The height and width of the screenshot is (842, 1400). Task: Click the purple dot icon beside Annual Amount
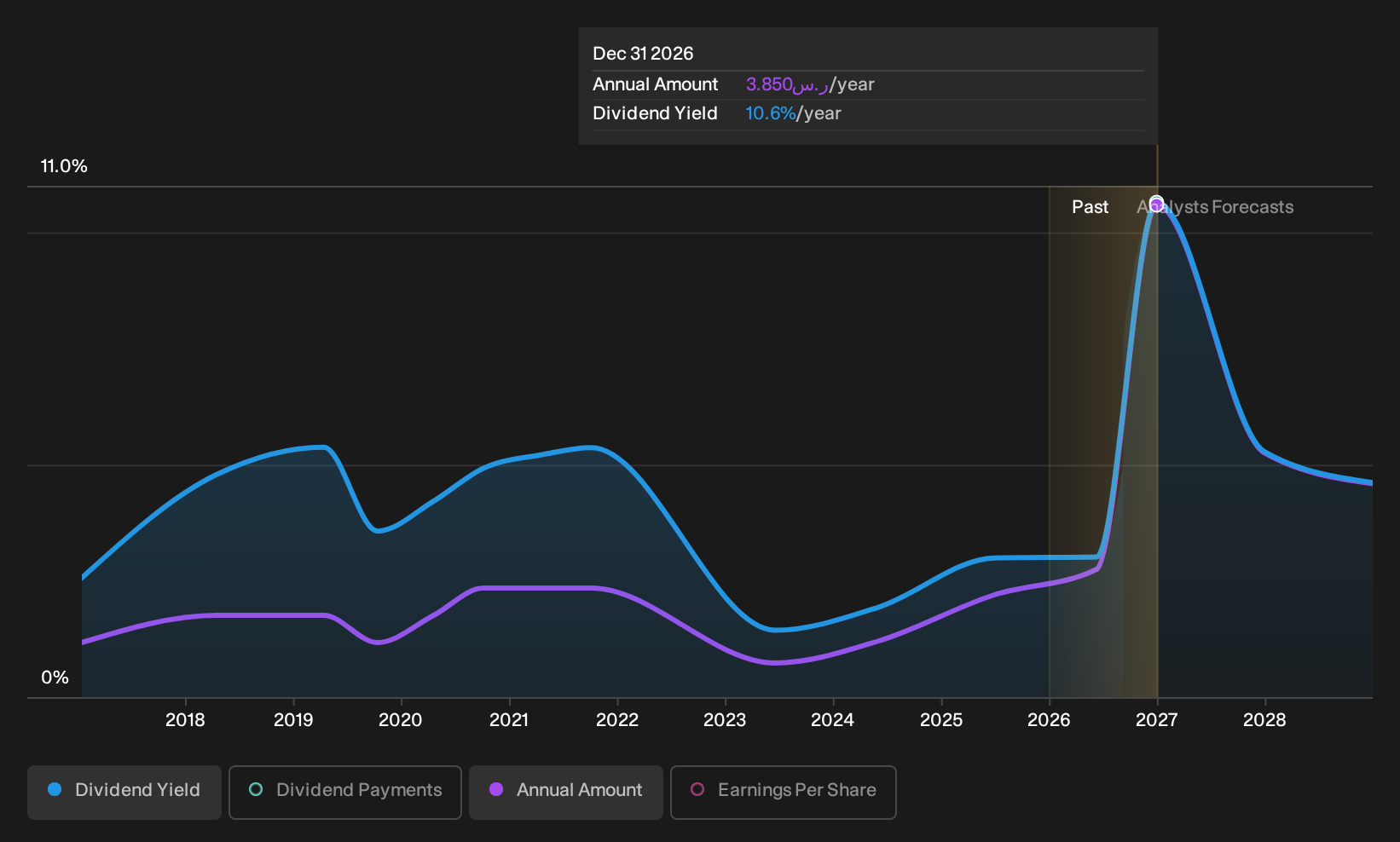[x=496, y=789]
